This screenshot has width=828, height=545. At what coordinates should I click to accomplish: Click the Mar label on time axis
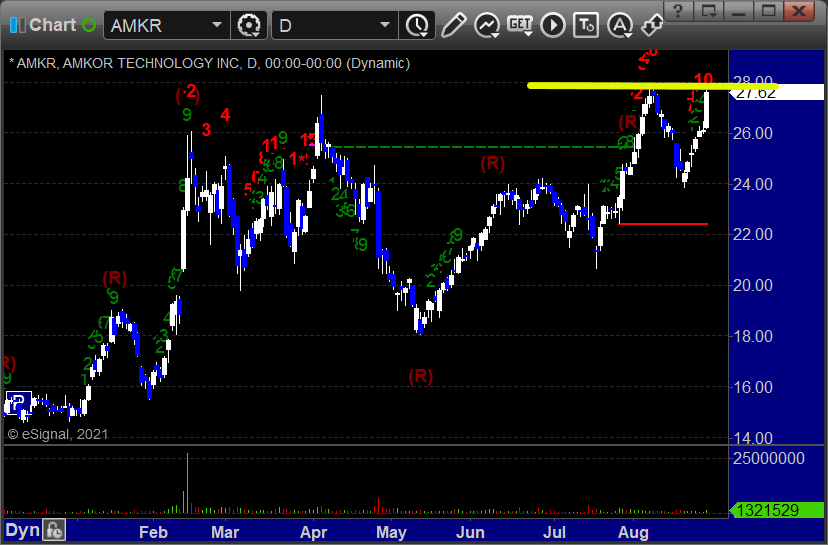point(225,532)
